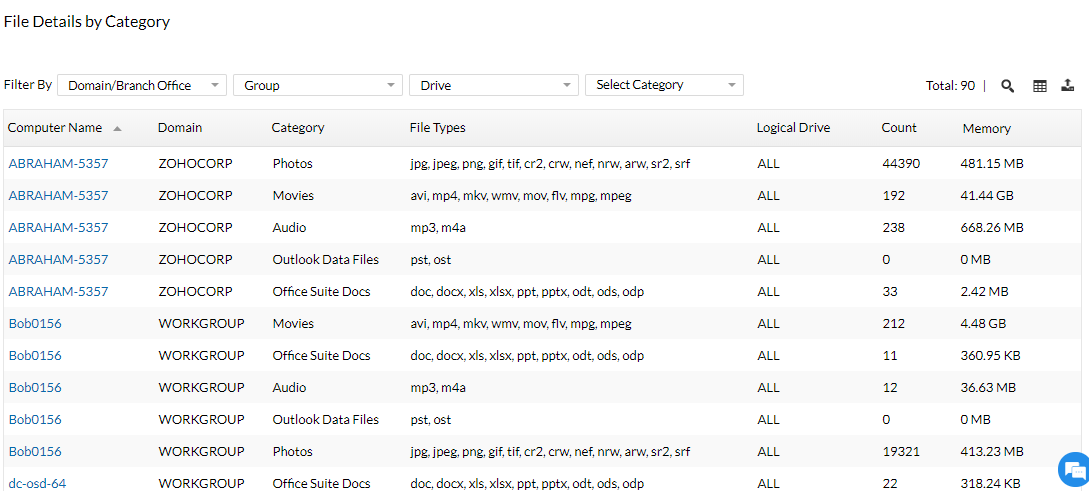The width and height of the screenshot is (1089, 491).
Task: Click the export report icon
Action: pyautogui.click(x=1068, y=86)
